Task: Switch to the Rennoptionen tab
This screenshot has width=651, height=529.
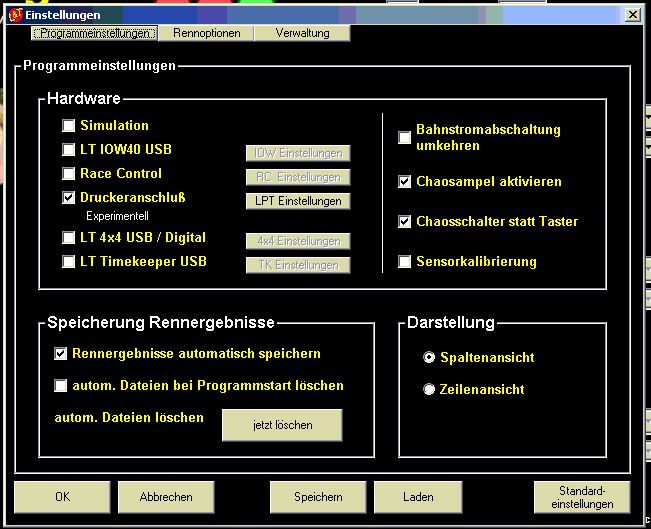Action: 206,33
